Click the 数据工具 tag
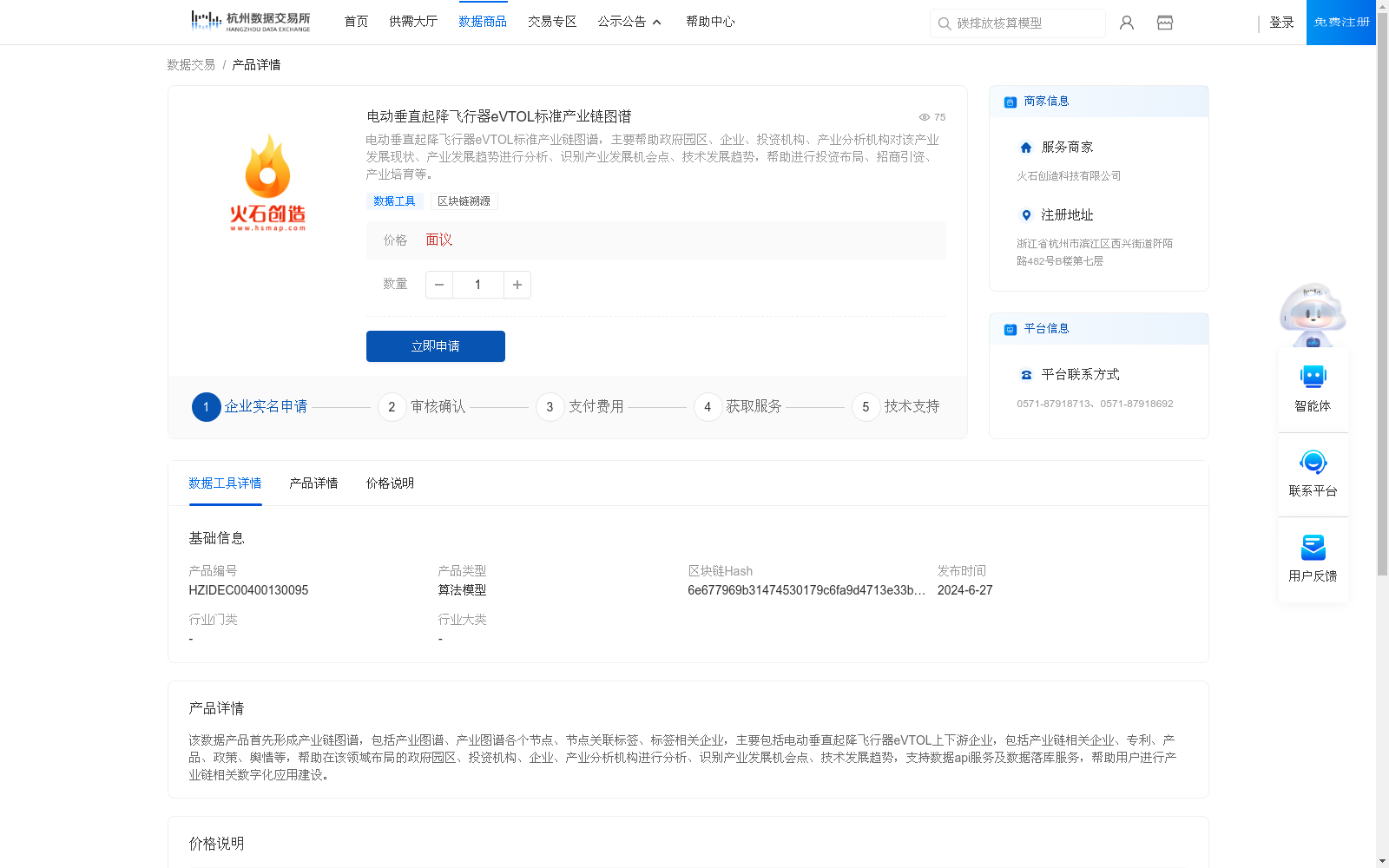 coord(394,201)
